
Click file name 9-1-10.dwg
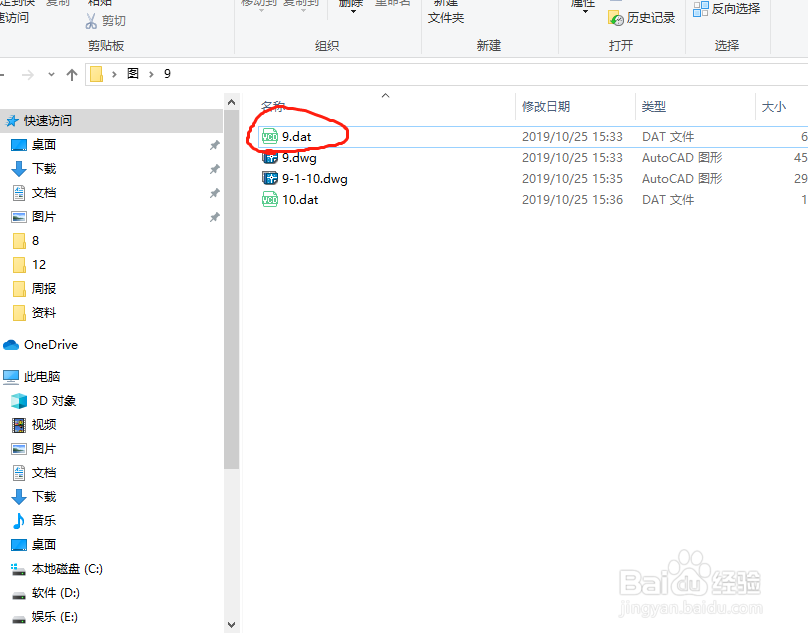pyautogui.click(x=315, y=179)
